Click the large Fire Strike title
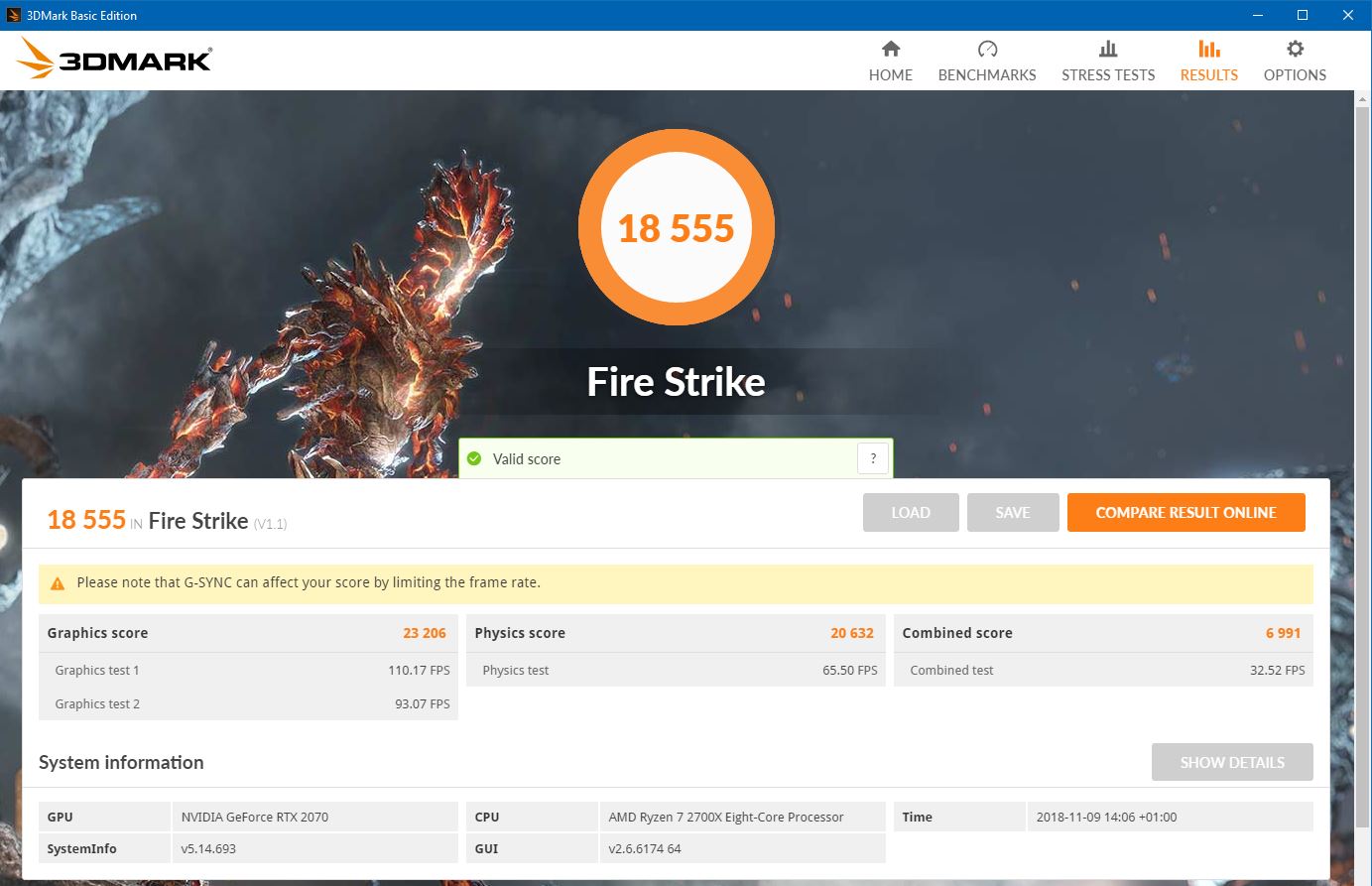This screenshot has height=886, width=1372. pos(677,382)
